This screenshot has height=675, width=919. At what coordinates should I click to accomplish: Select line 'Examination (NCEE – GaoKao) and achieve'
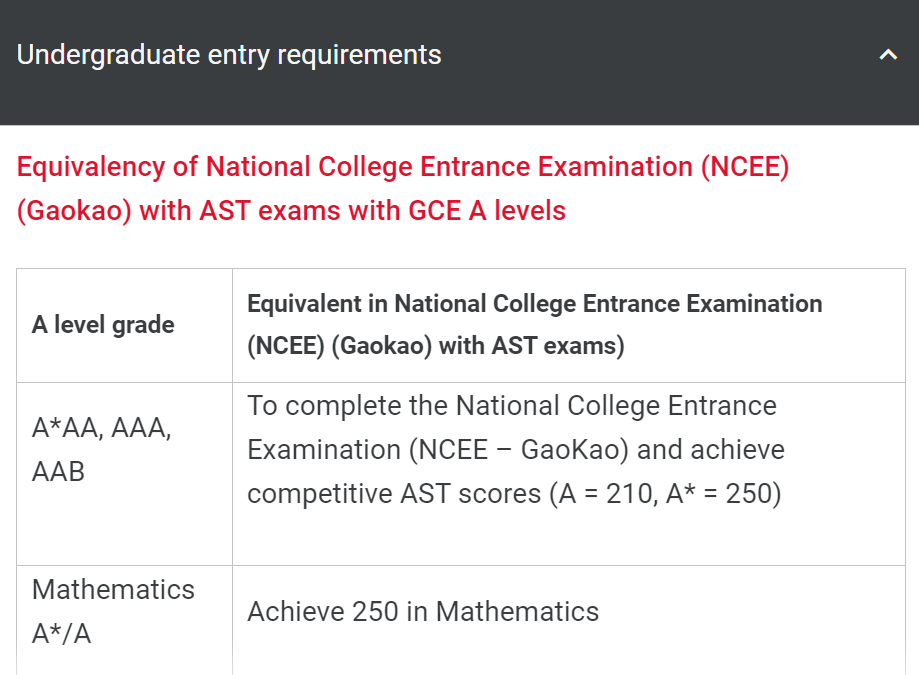coord(516,450)
